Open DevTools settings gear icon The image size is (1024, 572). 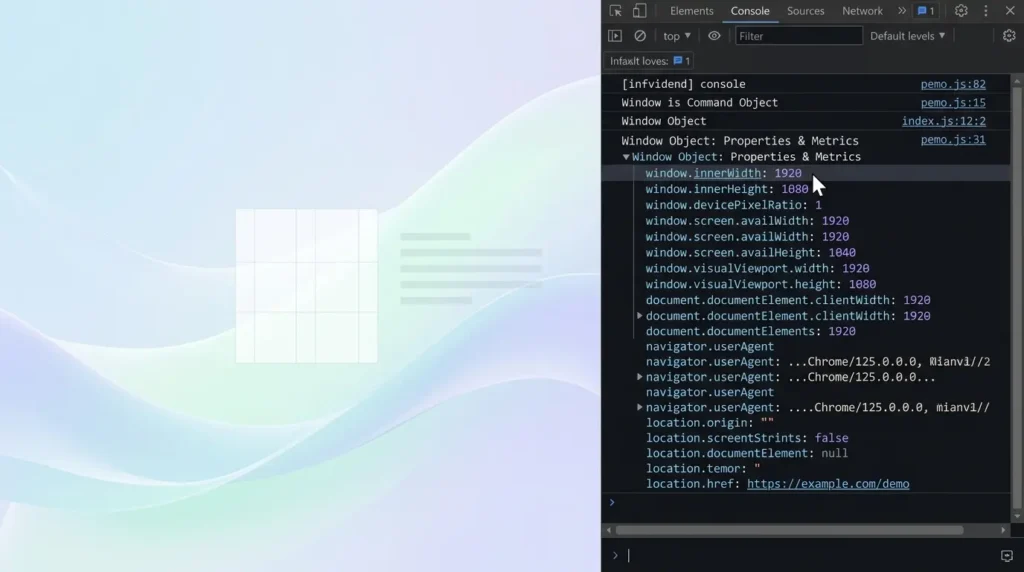point(961,11)
